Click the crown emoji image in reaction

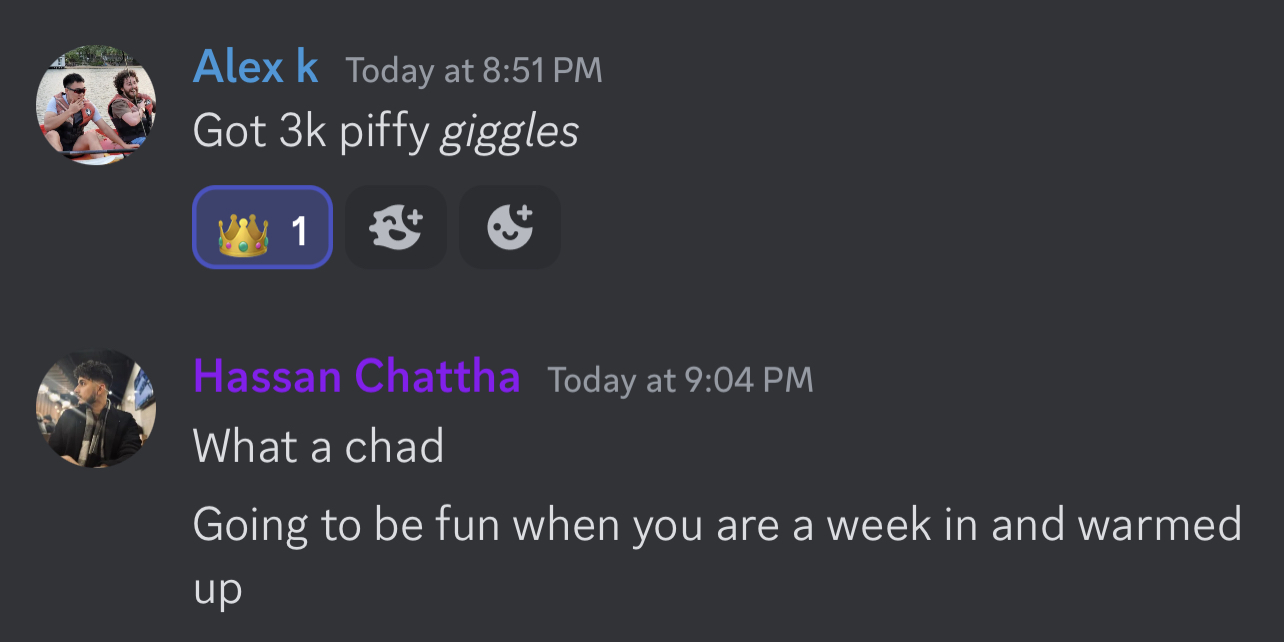[x=244, y=229]
